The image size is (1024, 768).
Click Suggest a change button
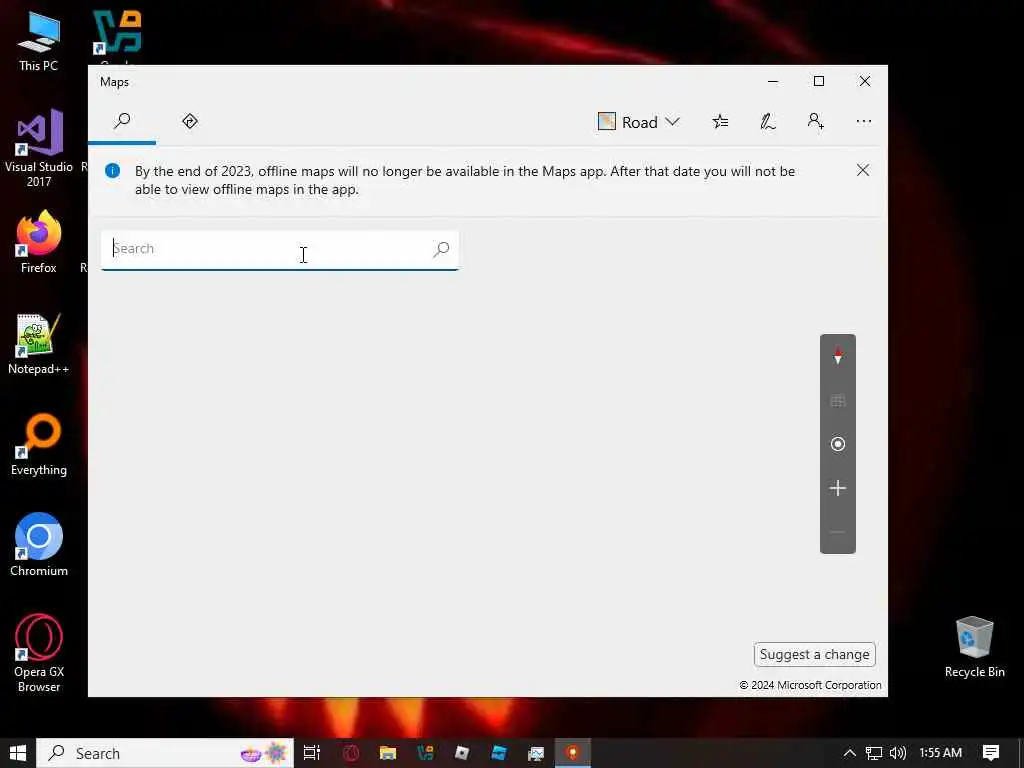(814, 654)
